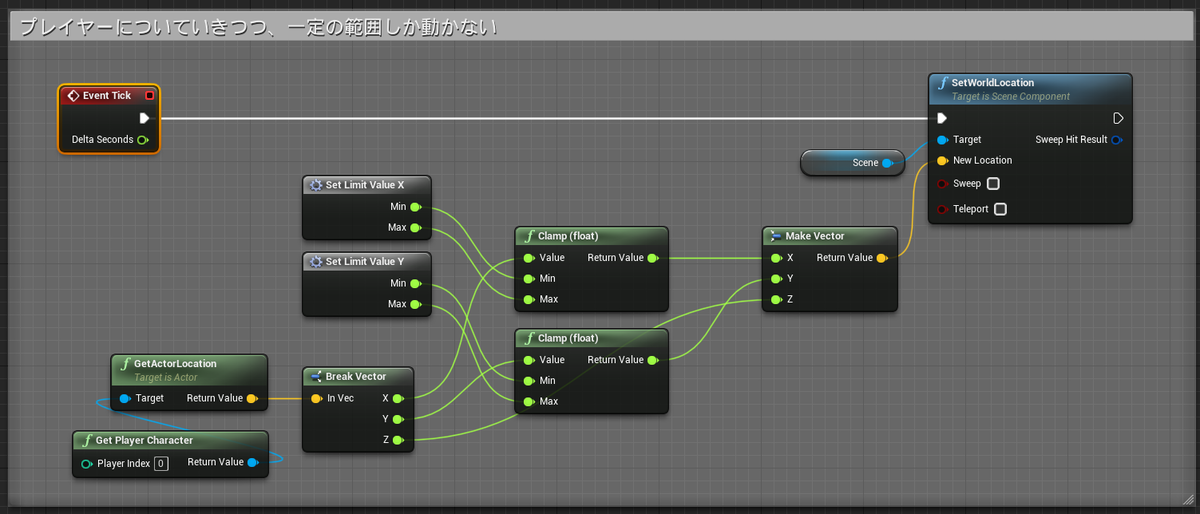Enable the Teleport checkbox
The image size is (1200, 514).
(1000, 209)
